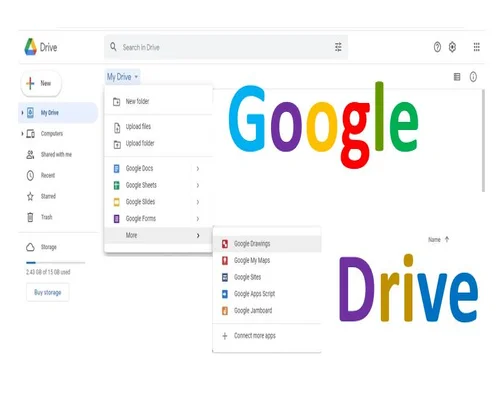Click the New button
The image size is (500, 400).
click(41, 83)
